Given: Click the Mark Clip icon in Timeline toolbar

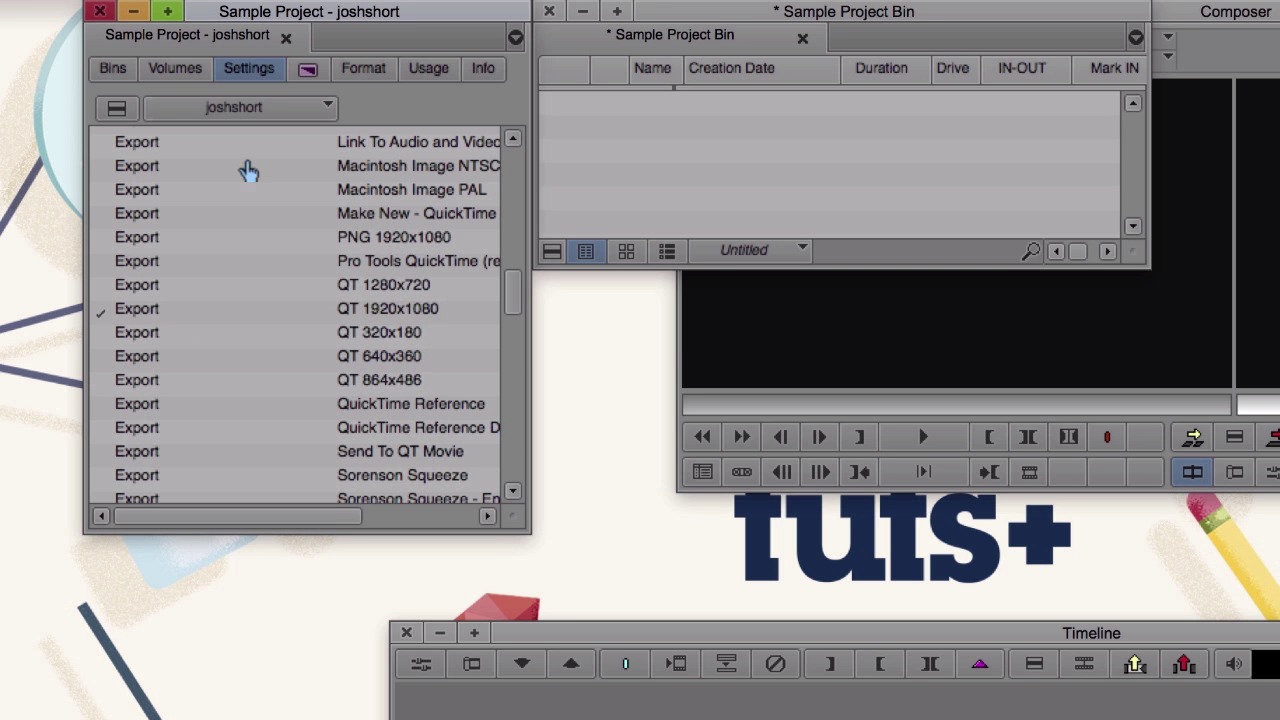Looking at the screenshot, I should tap(930, 664).
